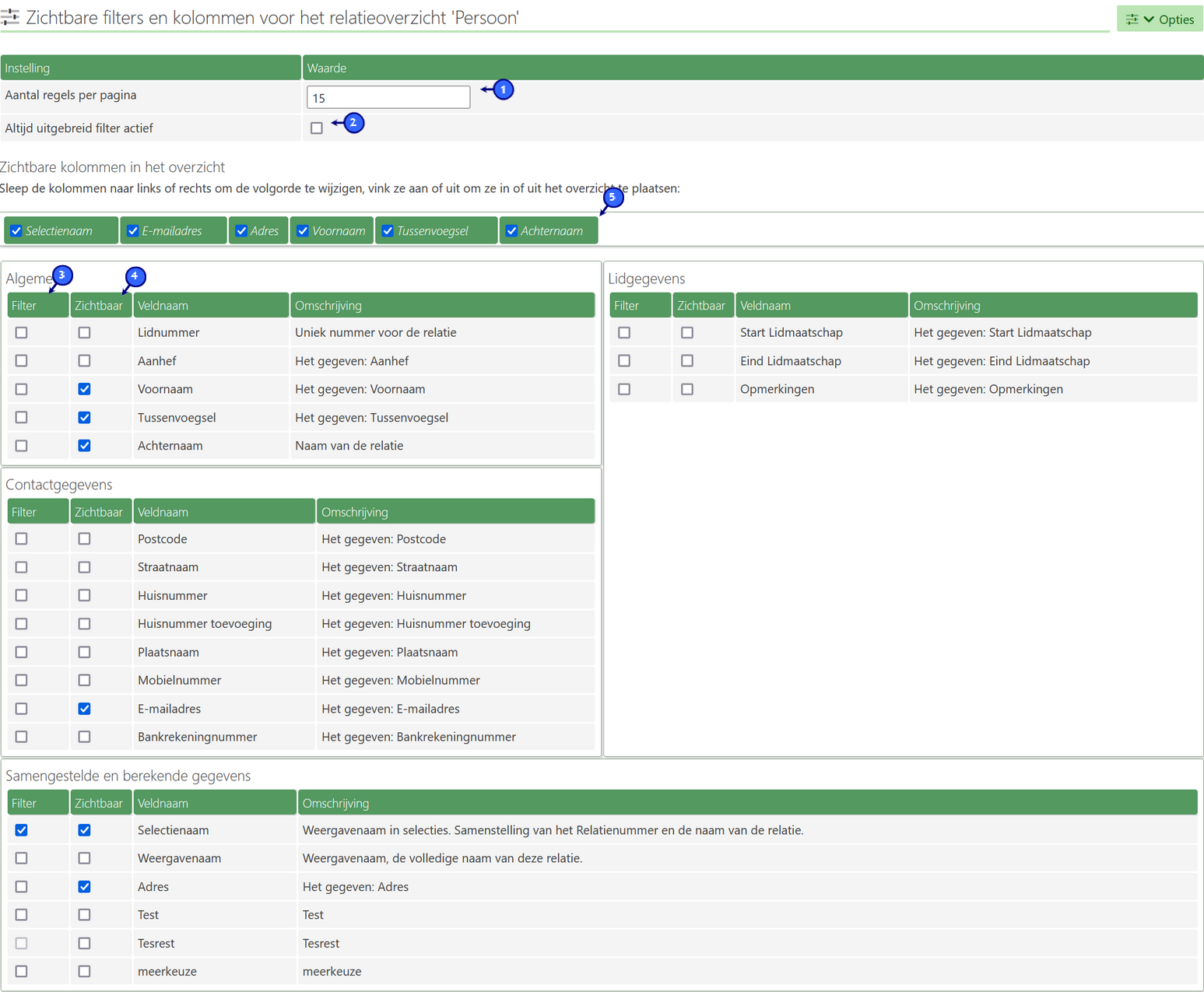Tick Zichtbaar for Straatnaam
The image size is (1204, 992).
(84, 567)
